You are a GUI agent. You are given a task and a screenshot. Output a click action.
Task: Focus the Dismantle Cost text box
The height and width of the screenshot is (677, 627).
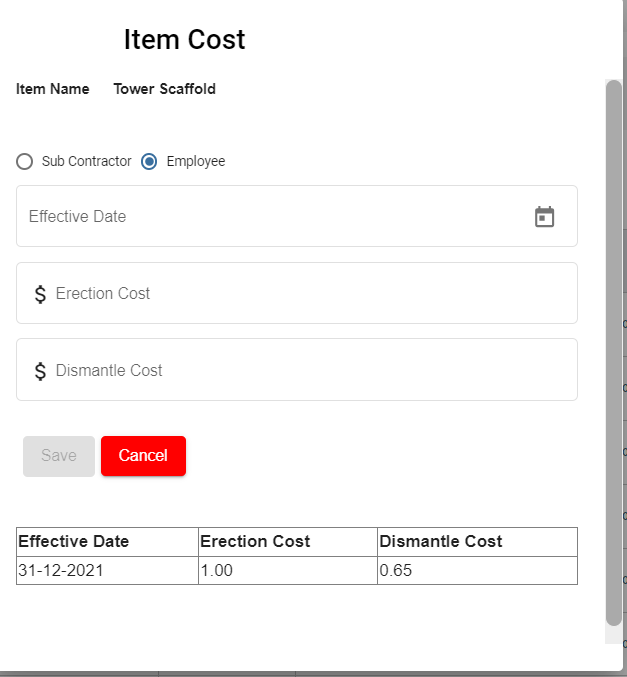point(300,371)
